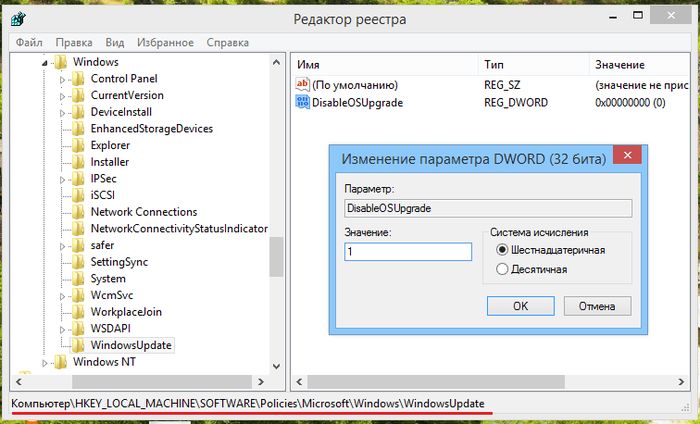Click the Отмена button
This screenshot has height=424, width=700.
pos(597,306)
